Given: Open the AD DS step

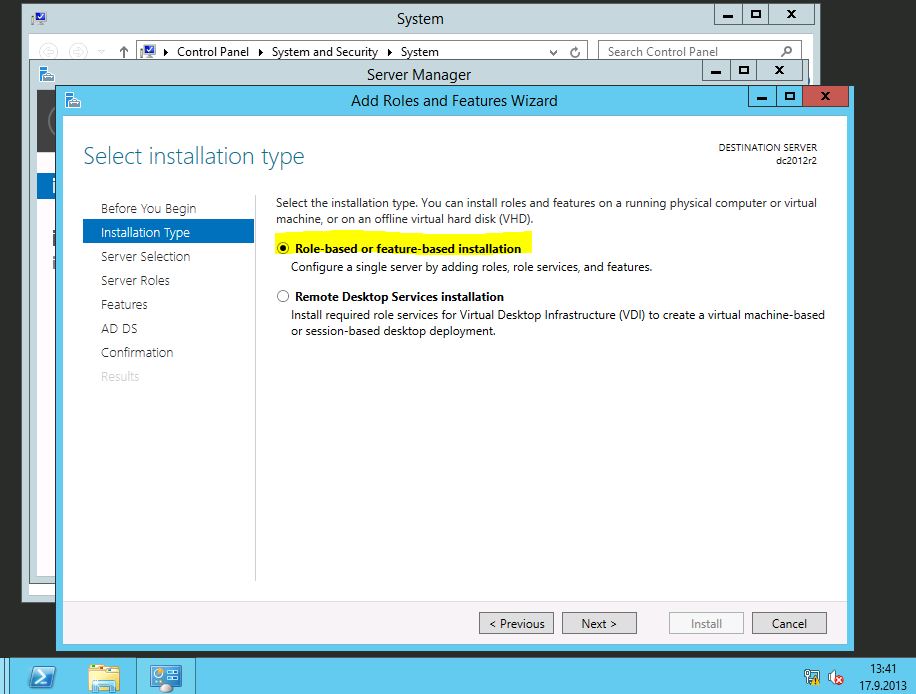Looking at the screenshot, I should (119, 328).
